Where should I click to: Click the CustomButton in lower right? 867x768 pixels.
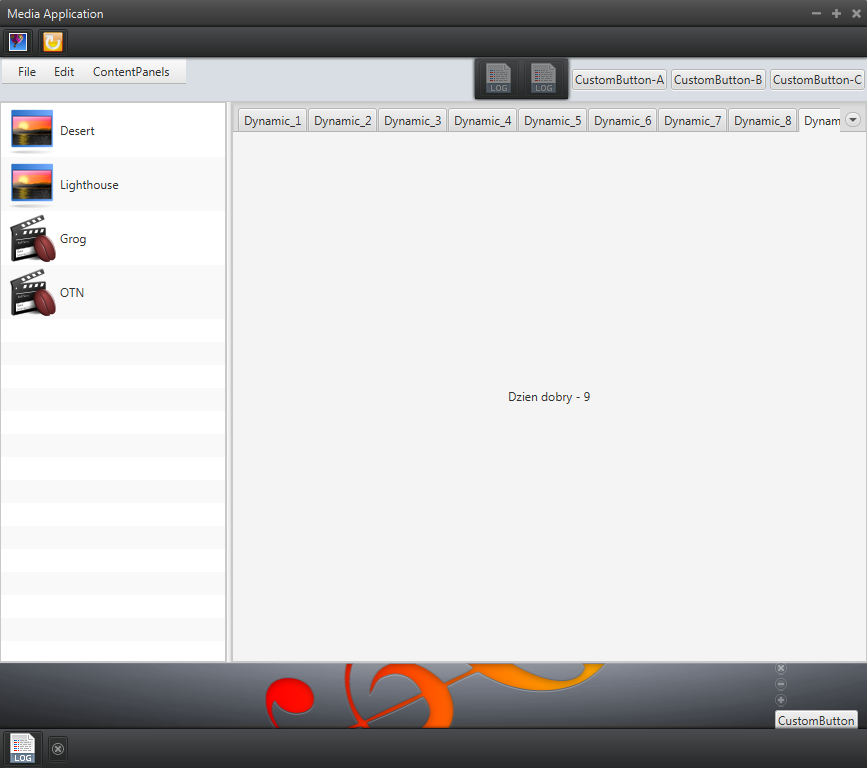816,720
